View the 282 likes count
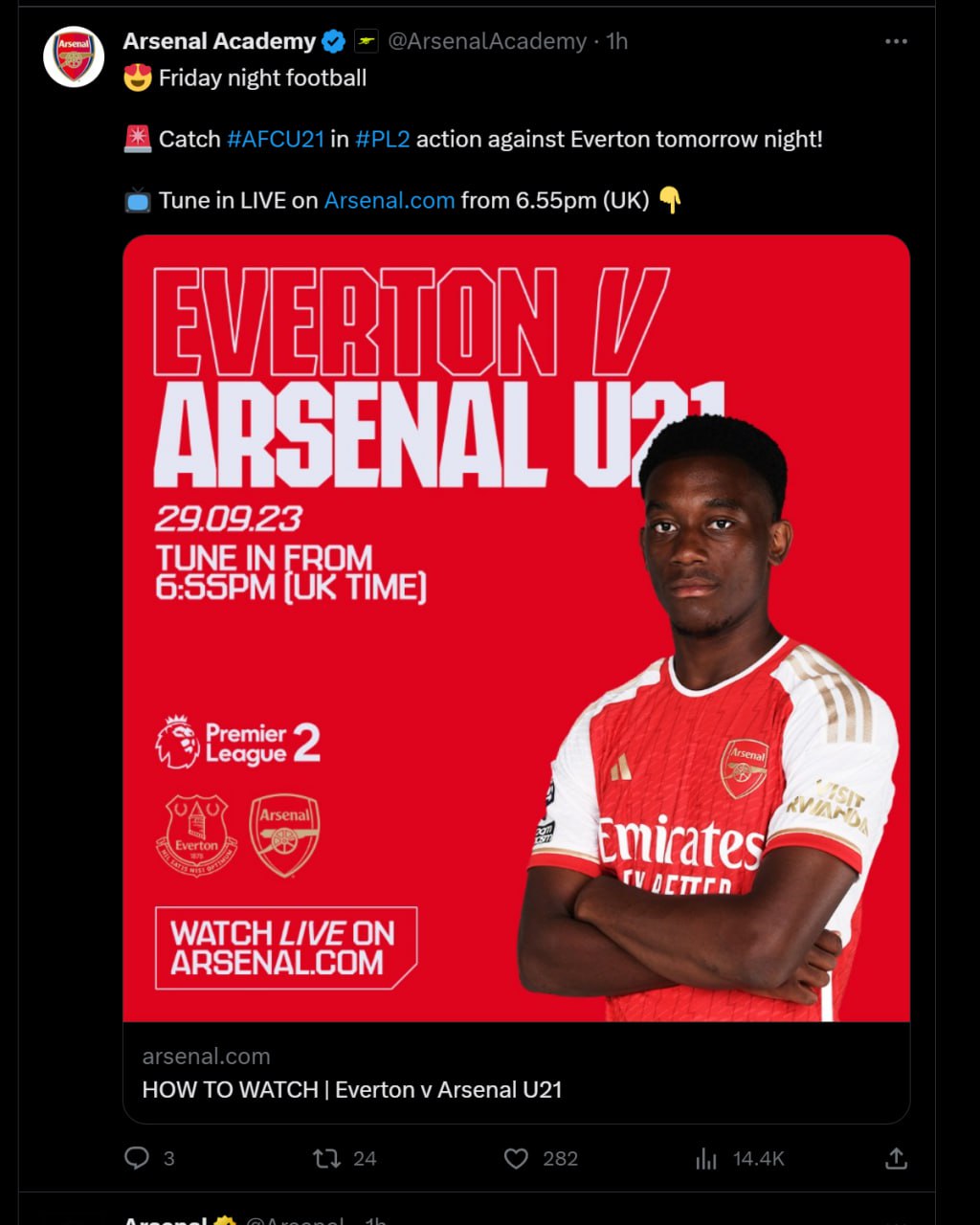This screenshot has width=980, height=1225. 560,1158
